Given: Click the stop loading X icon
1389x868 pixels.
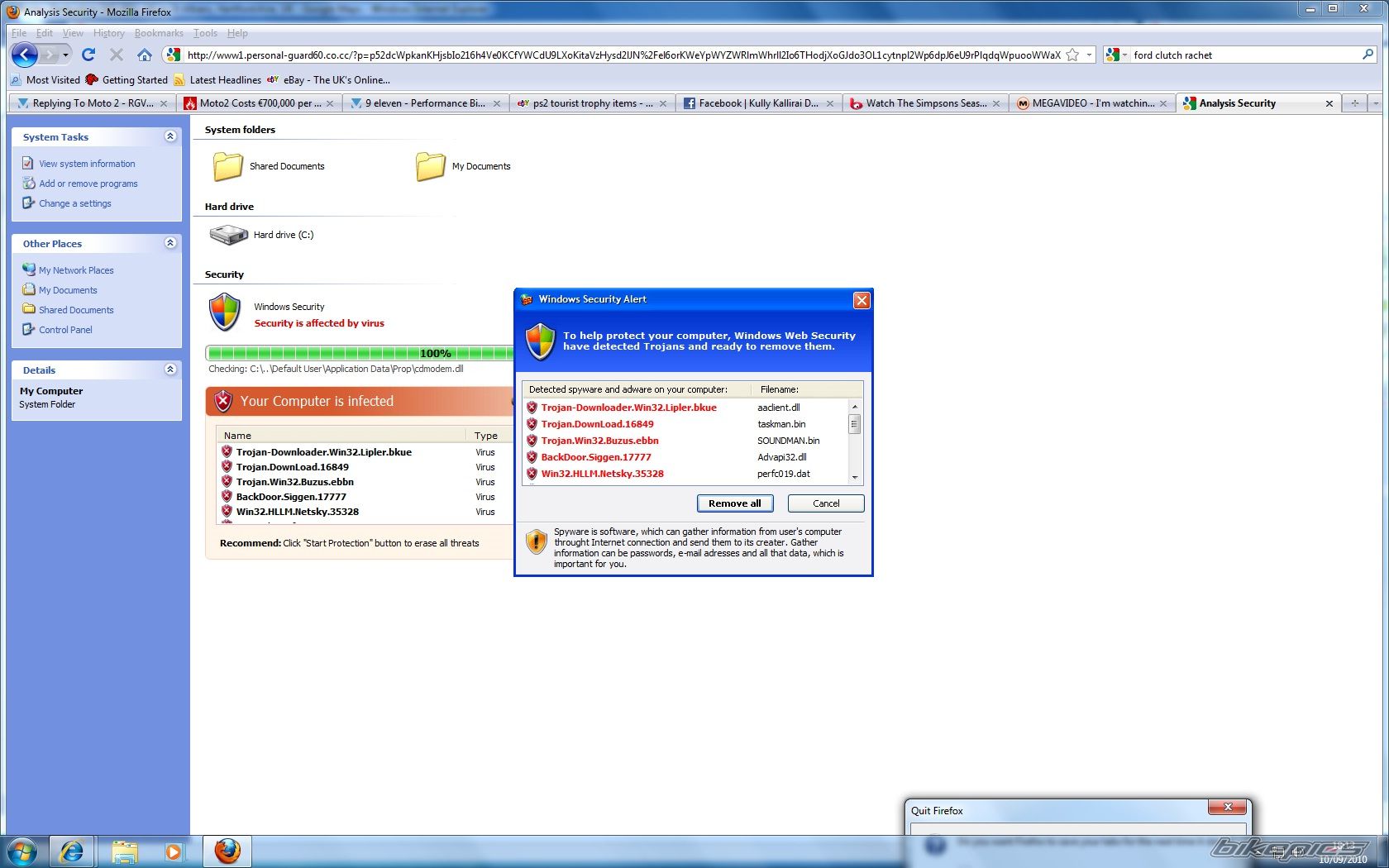Looking at the screenshot, I should (x=117, y=55).
